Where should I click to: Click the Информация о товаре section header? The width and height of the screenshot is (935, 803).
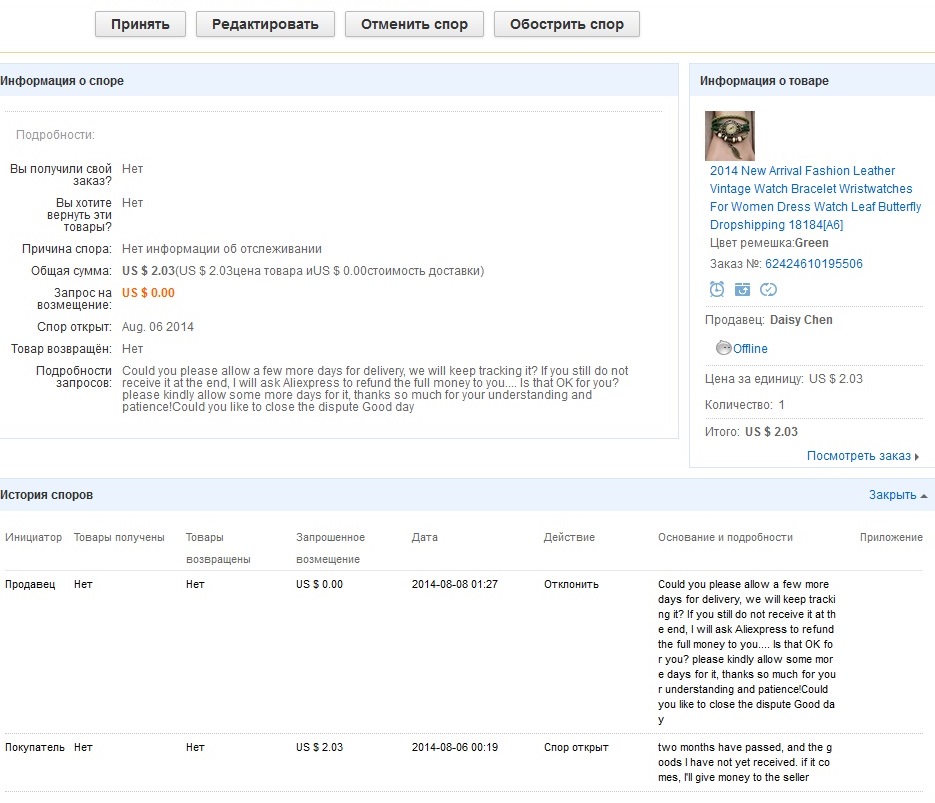coord(764,80)
